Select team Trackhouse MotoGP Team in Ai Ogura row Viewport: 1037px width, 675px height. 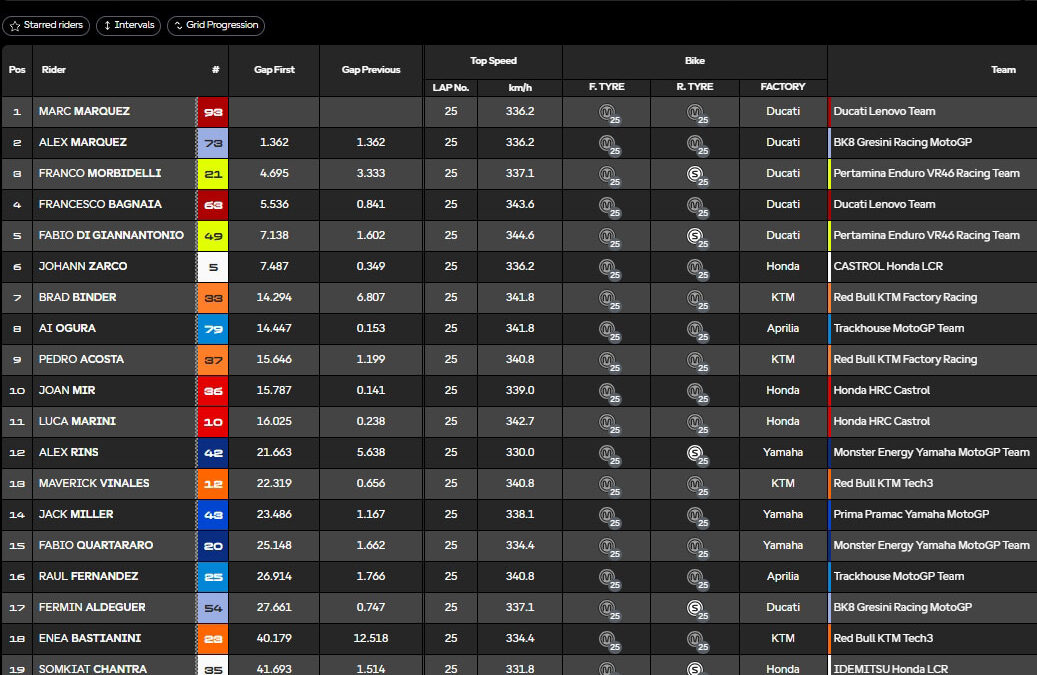pos(899,328)
